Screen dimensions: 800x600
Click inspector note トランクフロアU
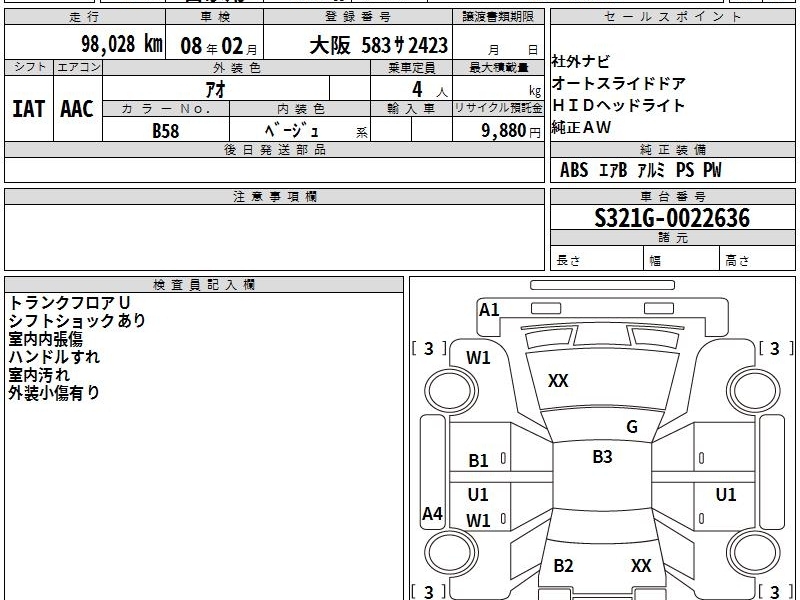point(70,303)
